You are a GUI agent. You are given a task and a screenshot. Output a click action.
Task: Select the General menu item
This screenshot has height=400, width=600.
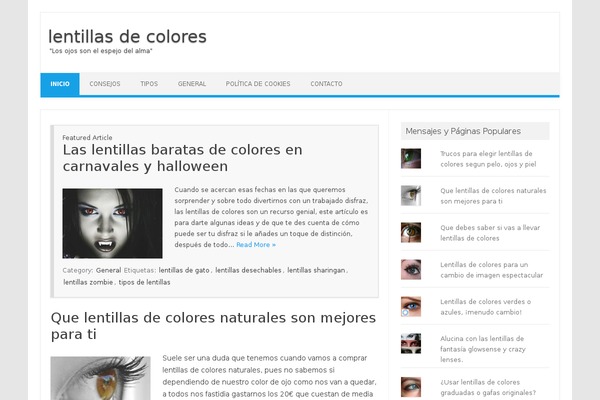pos(192,84)
